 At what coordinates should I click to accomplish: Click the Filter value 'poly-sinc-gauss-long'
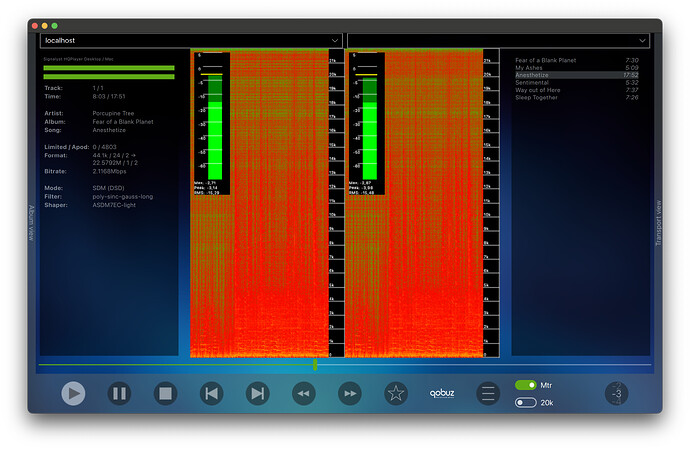(x=123, y=197)
